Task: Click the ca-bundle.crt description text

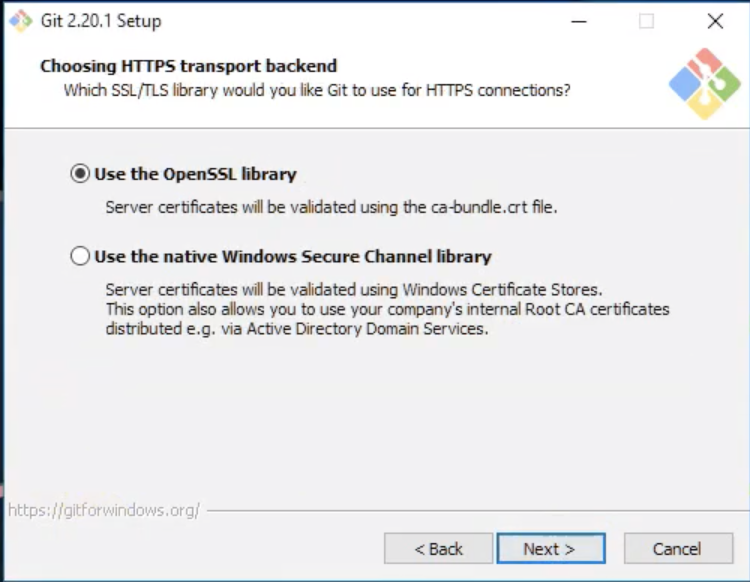Action: point(331,208)
